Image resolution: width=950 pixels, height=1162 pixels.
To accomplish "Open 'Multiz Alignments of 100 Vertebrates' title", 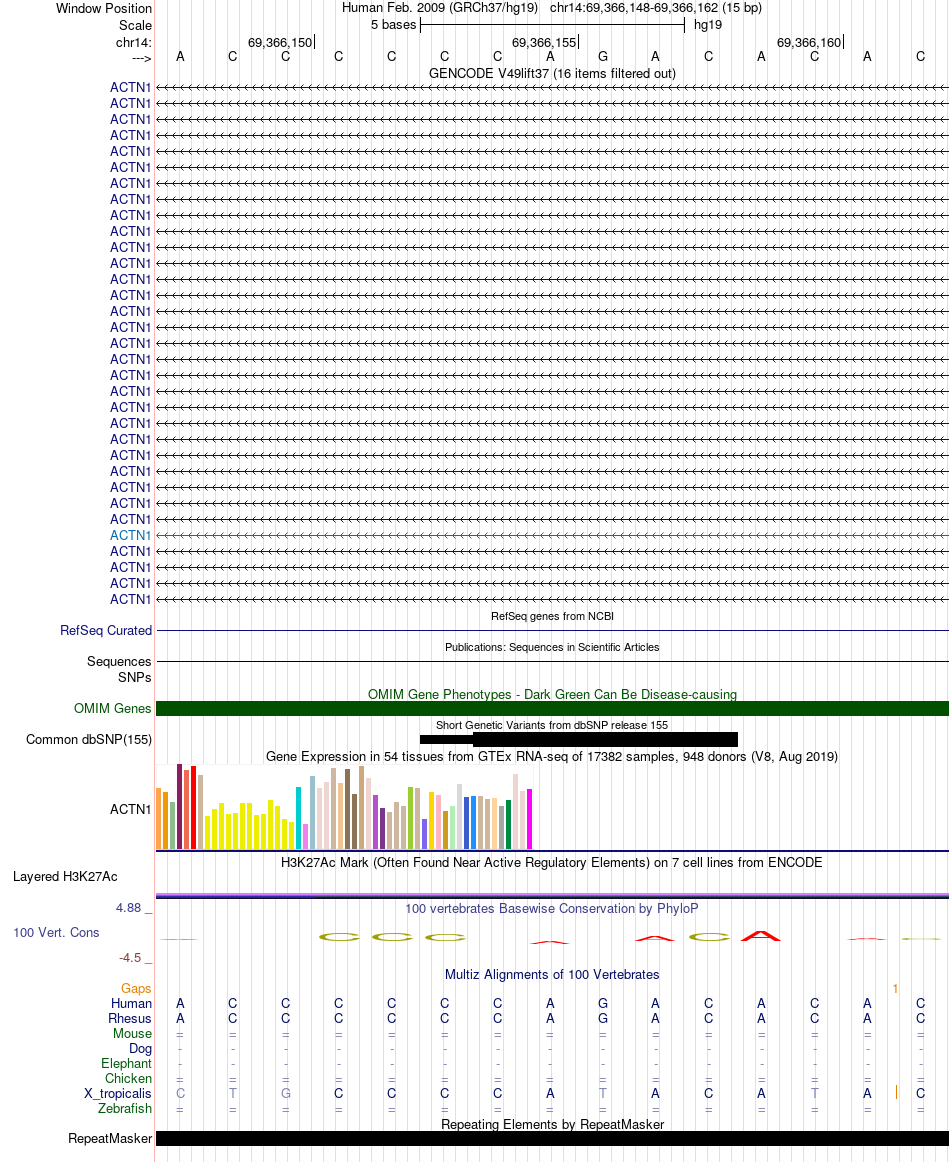I will point(552,975).
